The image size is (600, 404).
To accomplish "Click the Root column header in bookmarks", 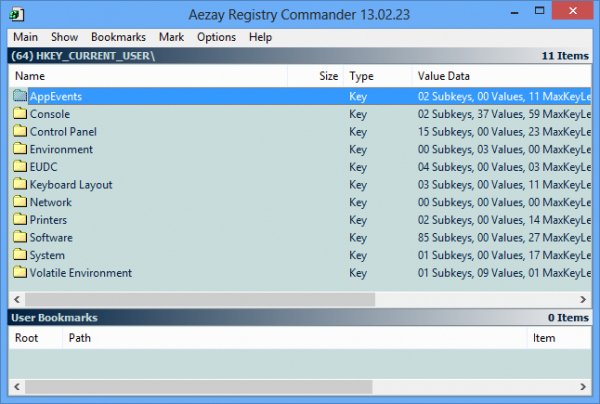I will [x=35, y=338].
